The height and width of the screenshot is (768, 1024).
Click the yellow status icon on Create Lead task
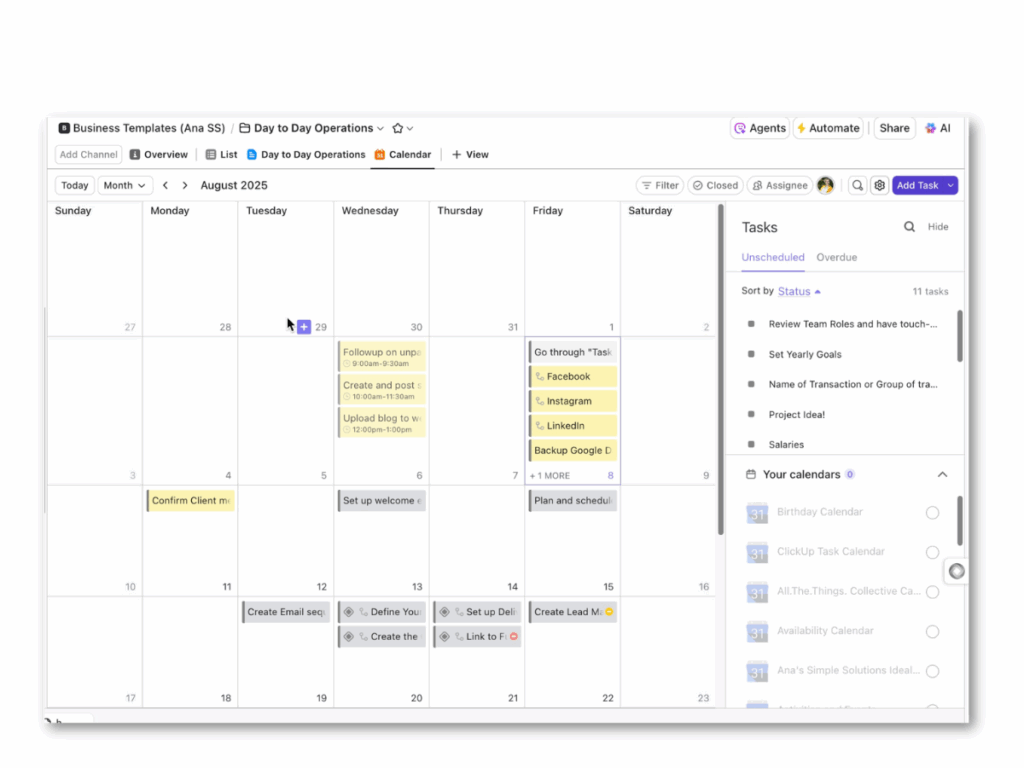pyautogui.click(x=609, y=612)
